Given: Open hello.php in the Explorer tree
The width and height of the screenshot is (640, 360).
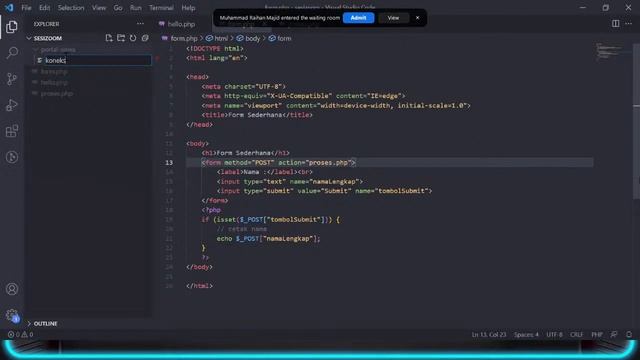Looking at the screenshot, I should coord(54,82).
